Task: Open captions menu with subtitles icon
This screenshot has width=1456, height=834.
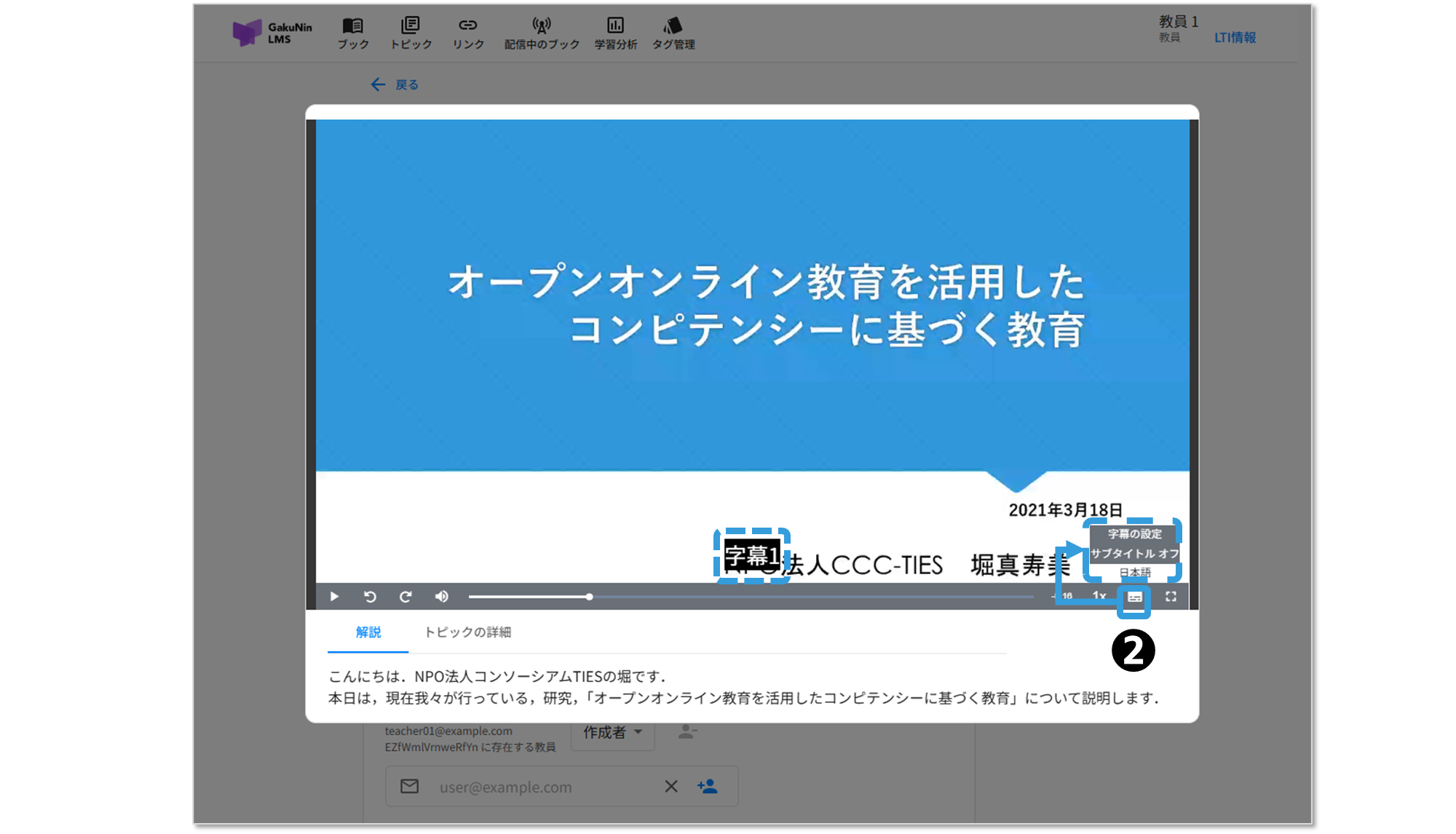Action: (1134, 597)
